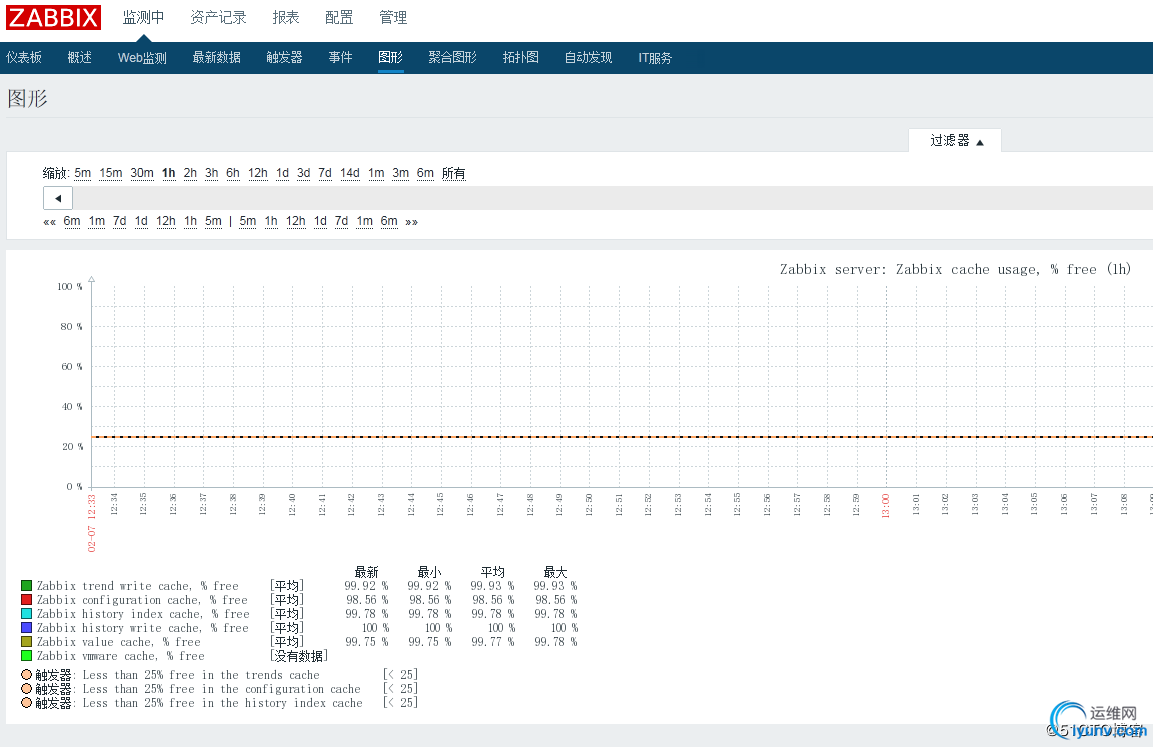Open the 聚合图形 submenu page
1153x747 pixels.
click(453, 57)
